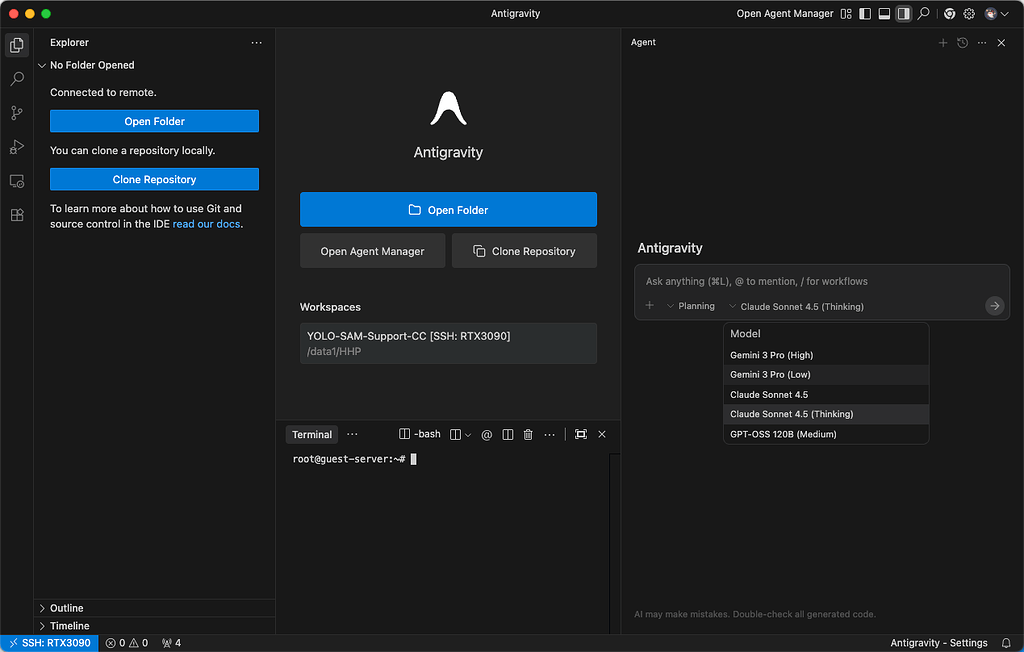The height and width of the screenshot is (652, 1024).
Task: Click Clone Repository on the welcome page
Action: point(524,251)
